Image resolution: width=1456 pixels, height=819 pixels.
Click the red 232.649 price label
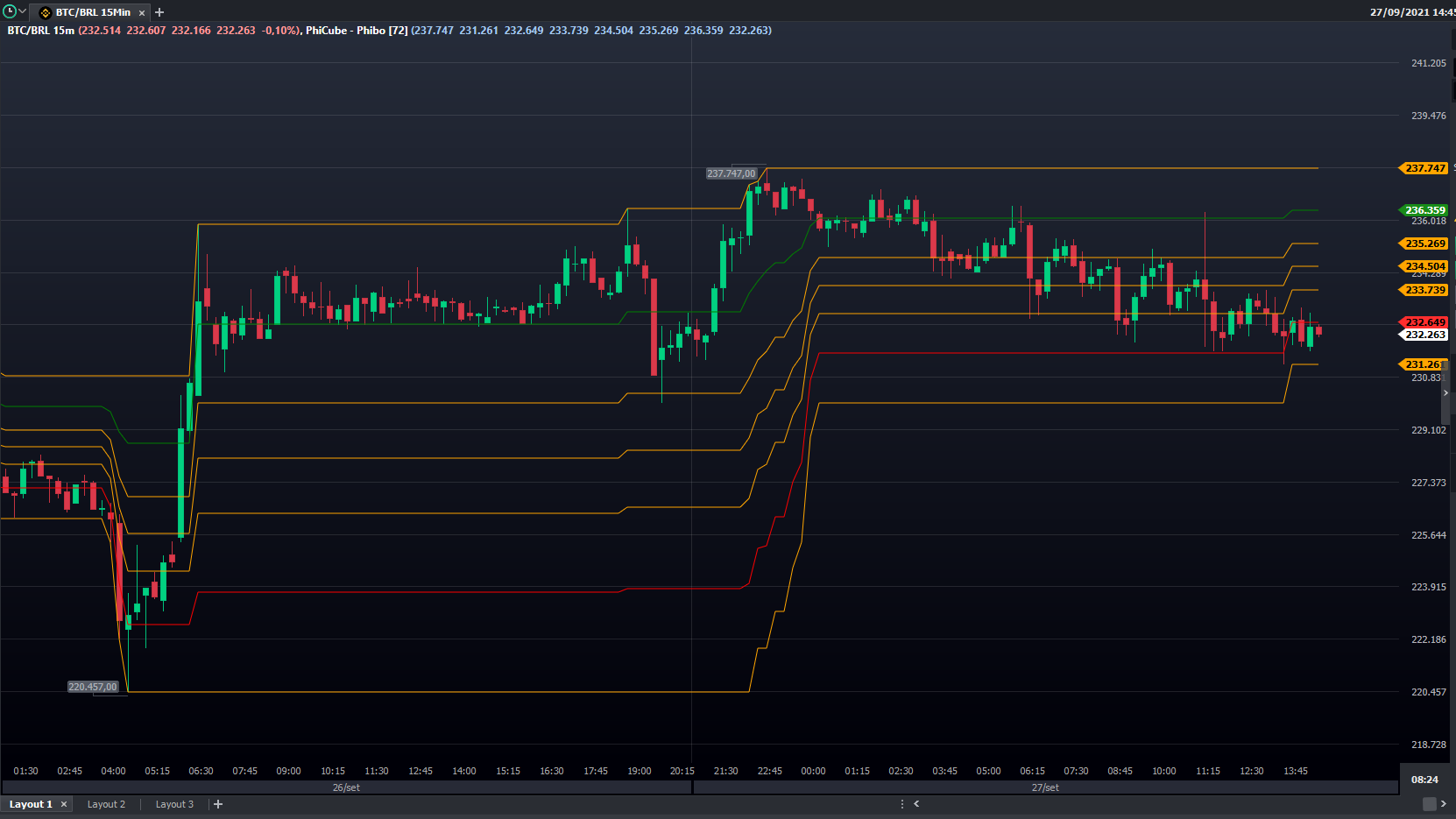pos(1424,322)
